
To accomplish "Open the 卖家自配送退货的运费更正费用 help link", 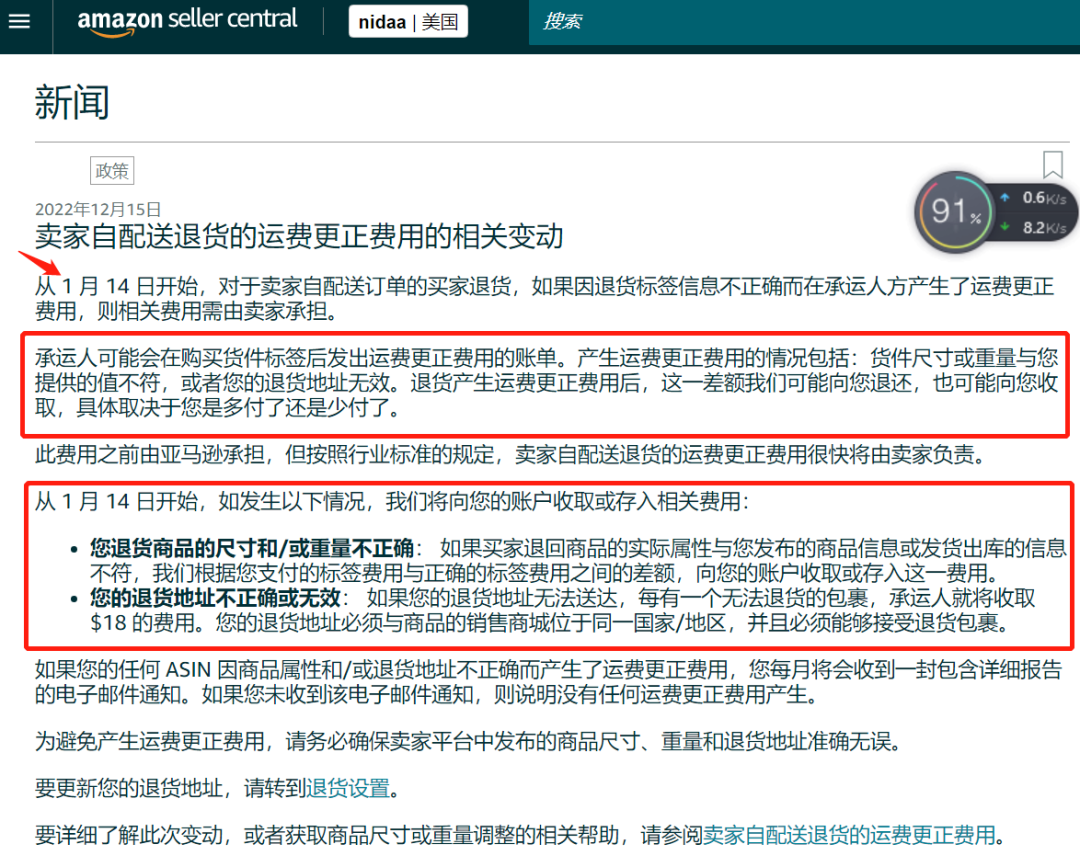I will (849, 835).
